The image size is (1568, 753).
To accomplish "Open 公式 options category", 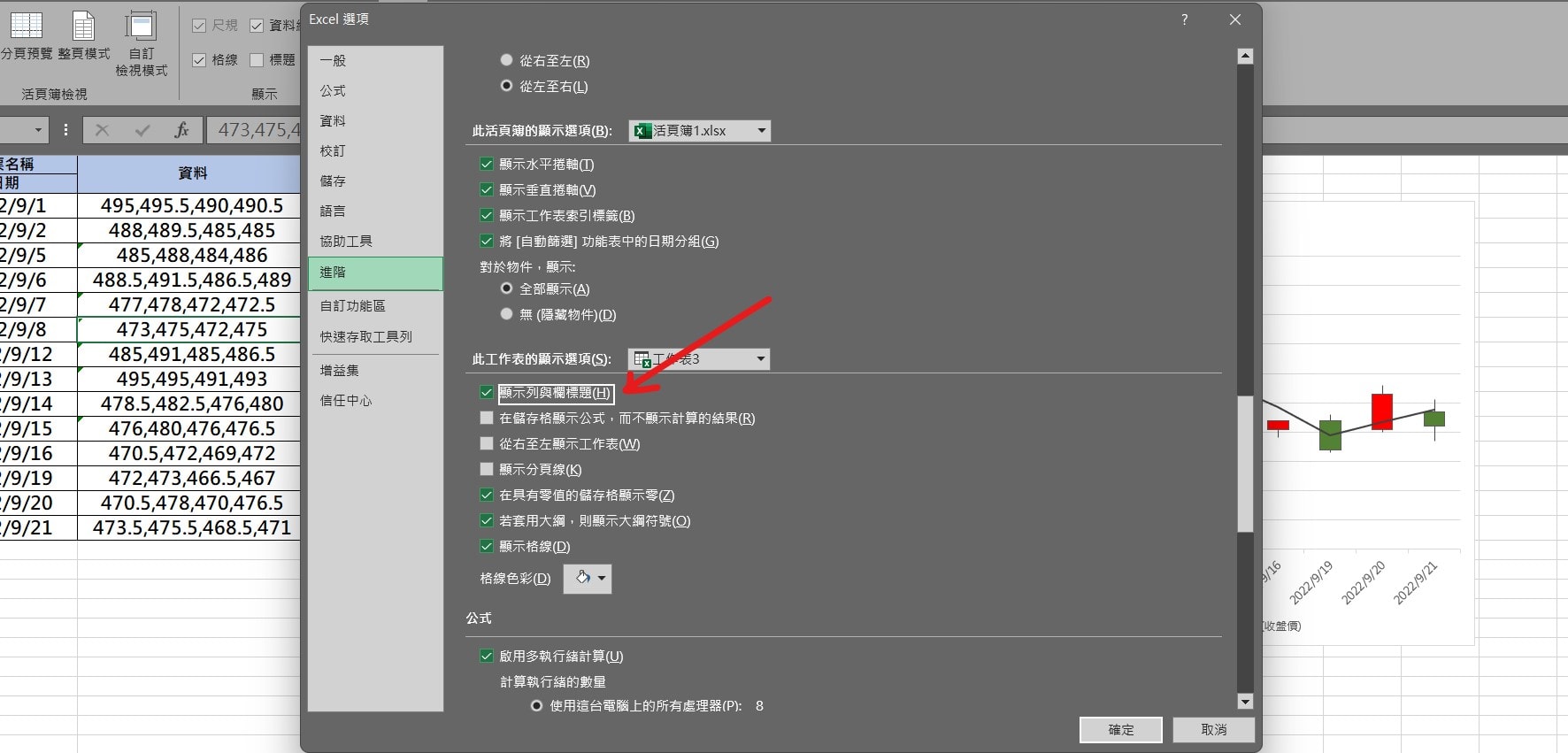I will click(375, 90).
